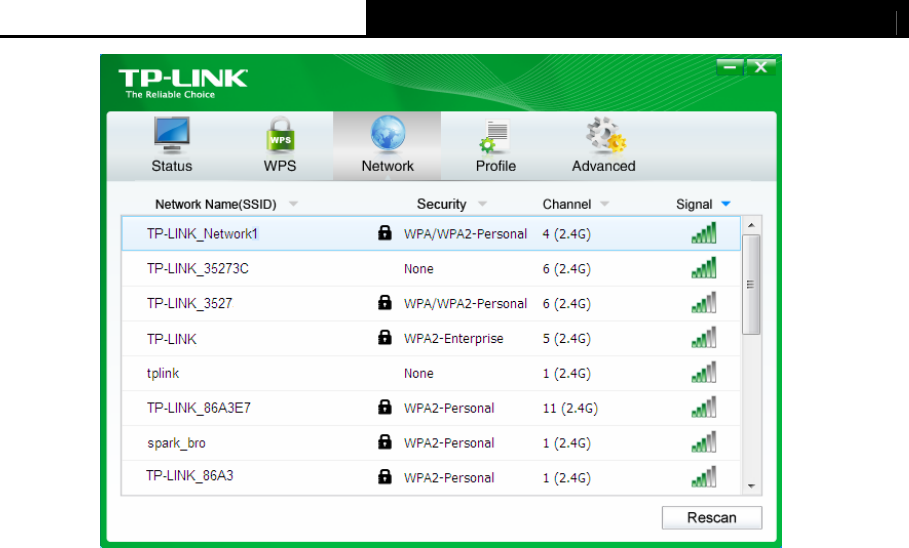Screen dimensions: 909x548
Task: Open the Profile document icon
Action: (495, 136)
